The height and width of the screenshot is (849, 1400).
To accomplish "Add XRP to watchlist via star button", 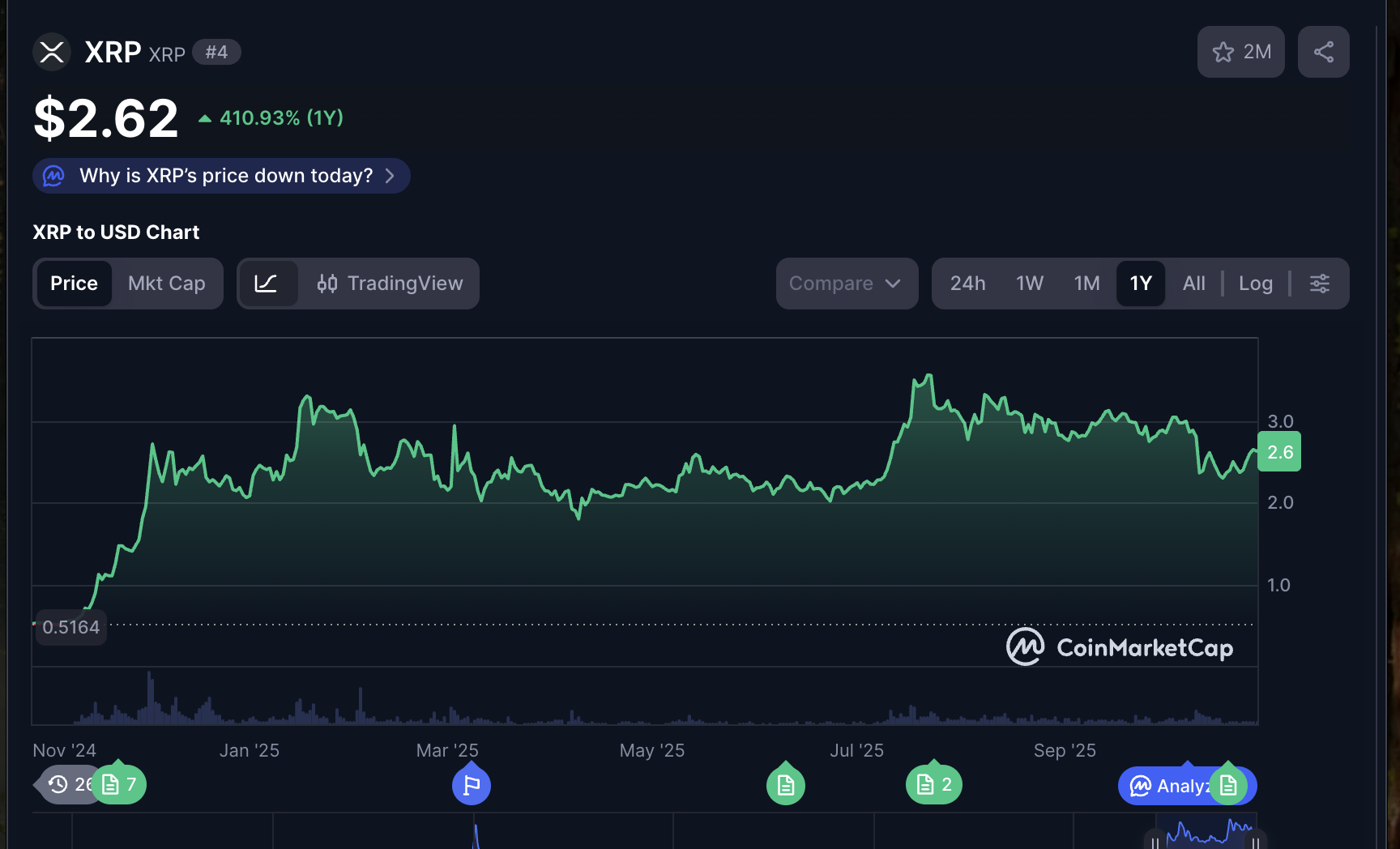I will pyautogui.click(x=1240, y=52).
